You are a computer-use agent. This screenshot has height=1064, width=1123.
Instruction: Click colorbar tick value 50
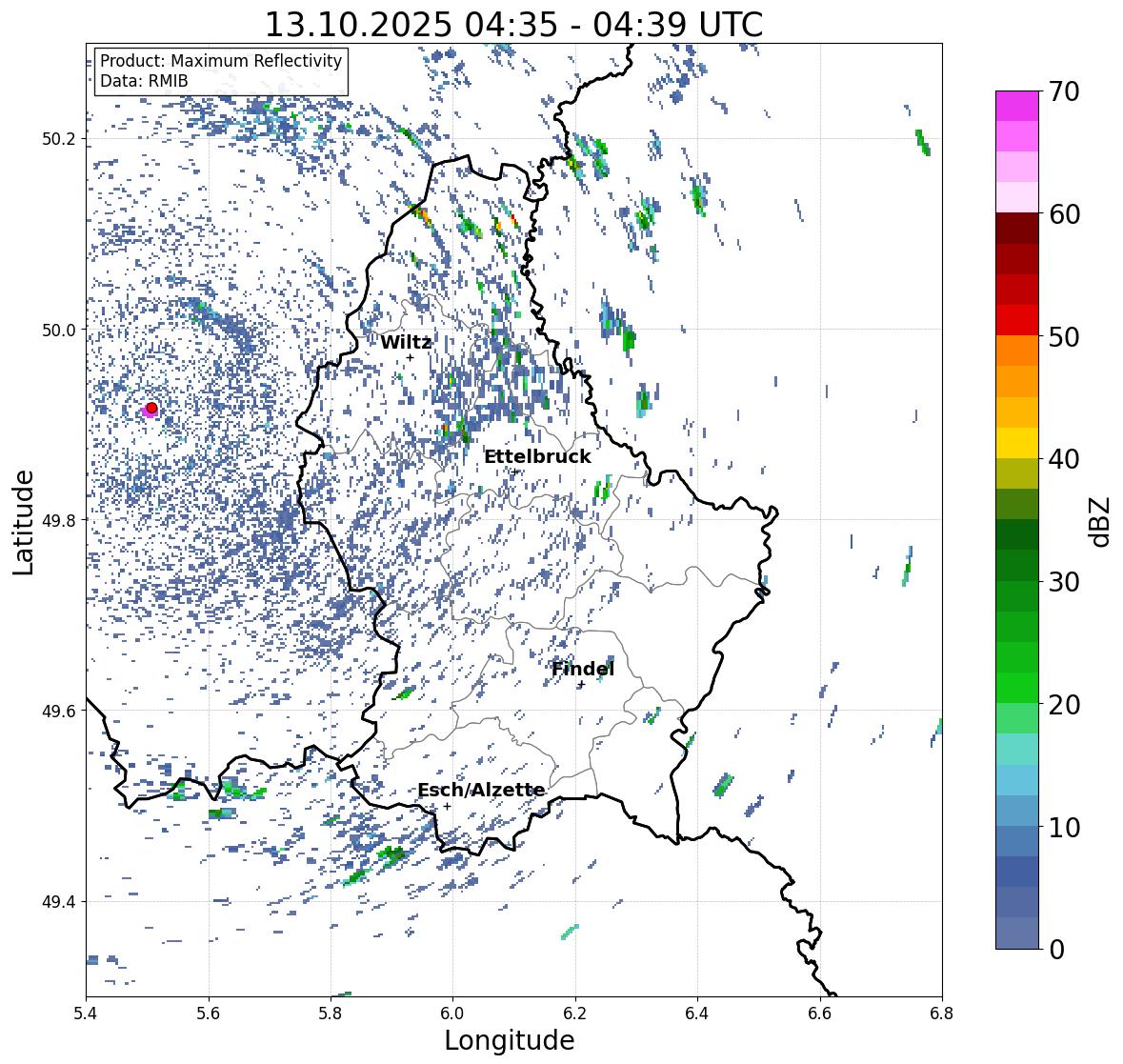(1064, 336)
